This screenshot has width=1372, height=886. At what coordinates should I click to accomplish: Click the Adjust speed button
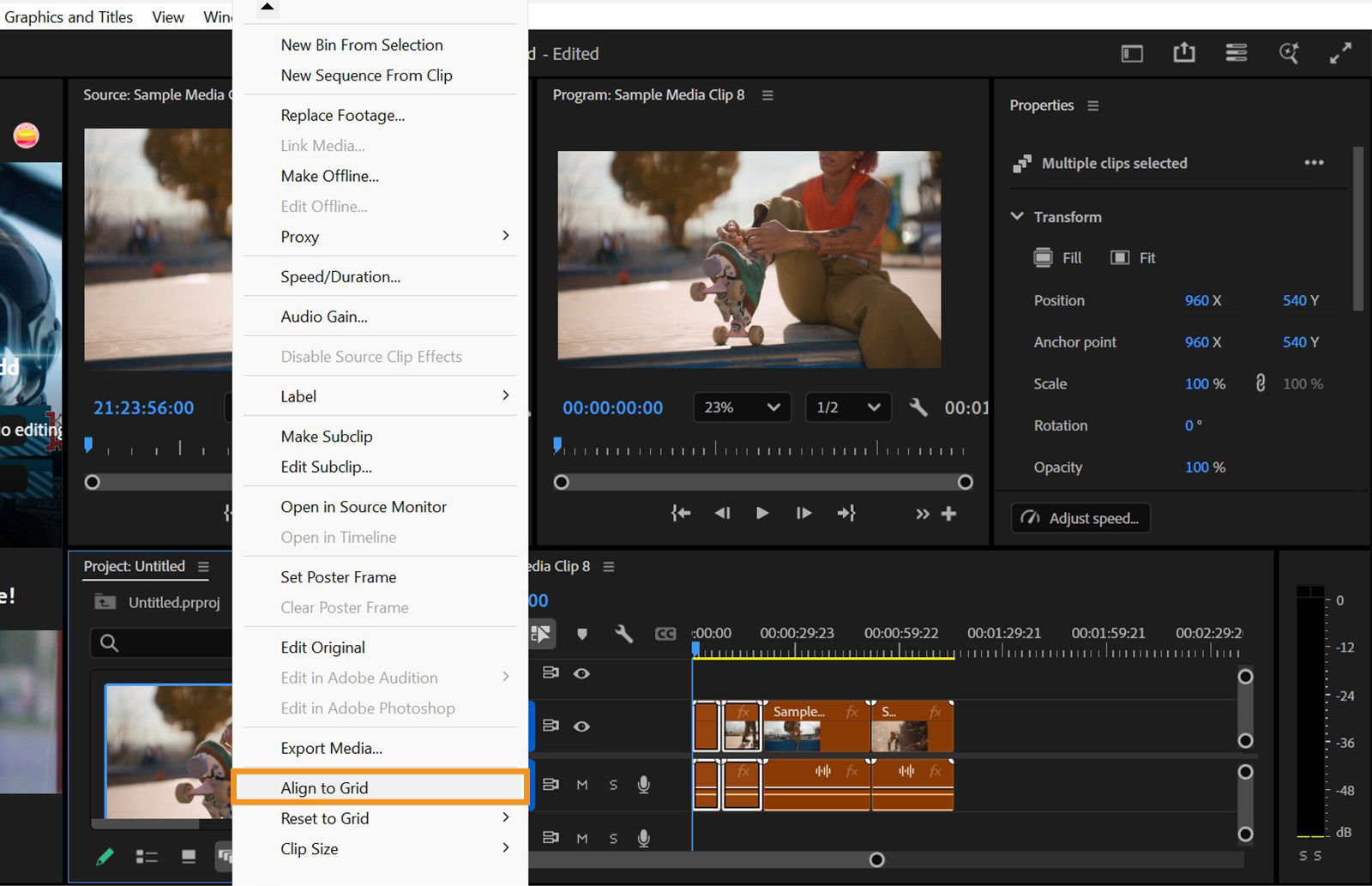(1080, 517)
